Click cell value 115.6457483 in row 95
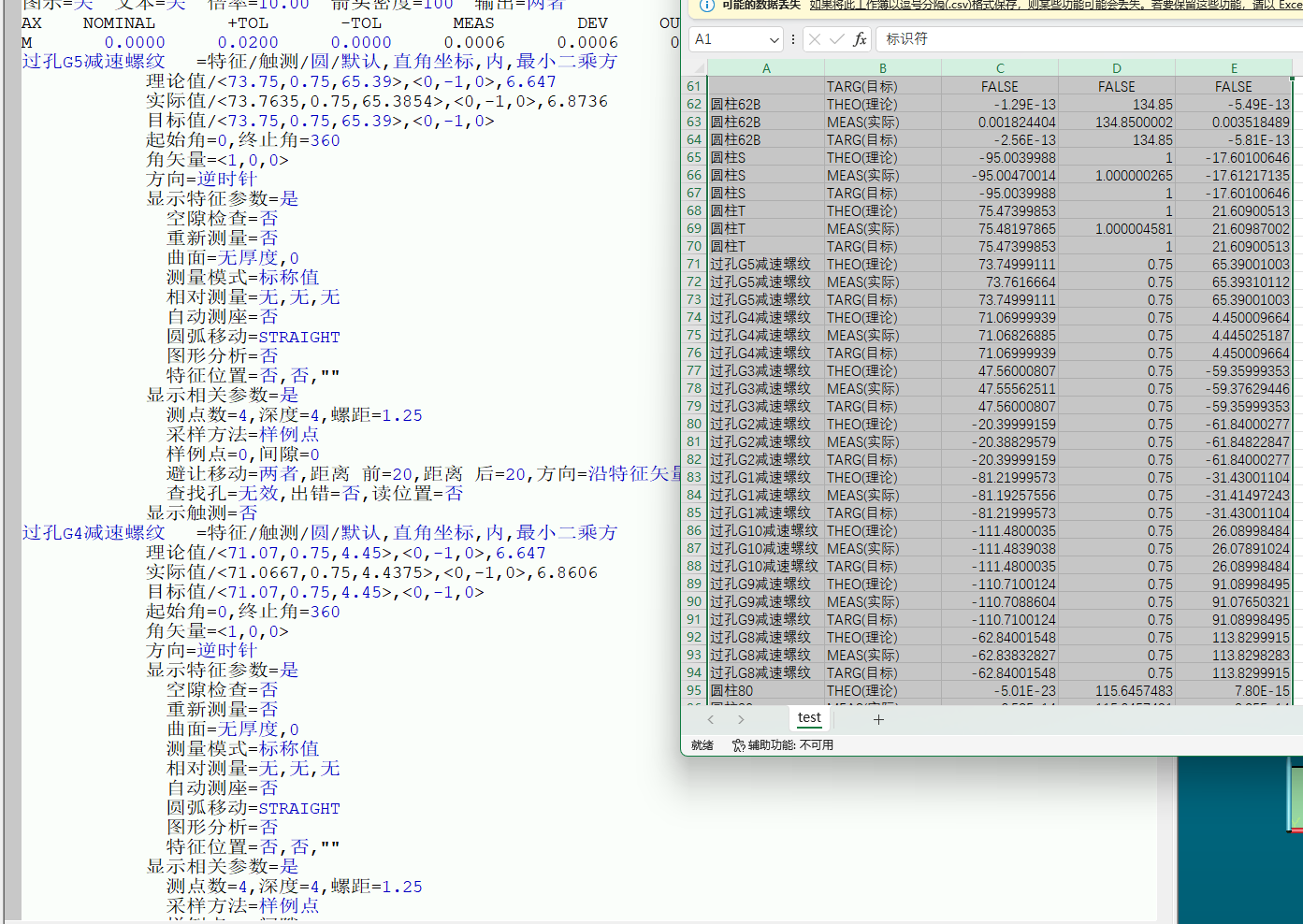Image resolution: width=1303 pixels, height=924 pixels. (1117, 690)
